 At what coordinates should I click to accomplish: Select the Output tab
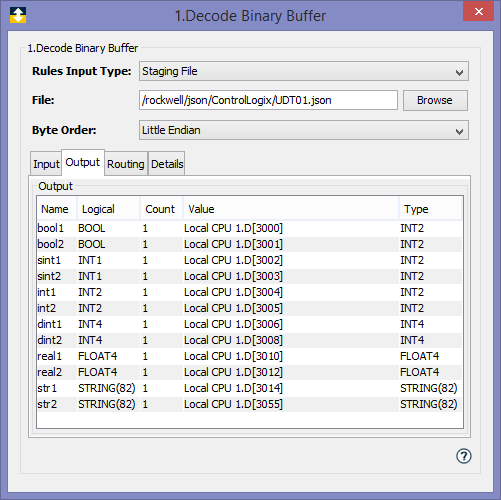[83, 162]
